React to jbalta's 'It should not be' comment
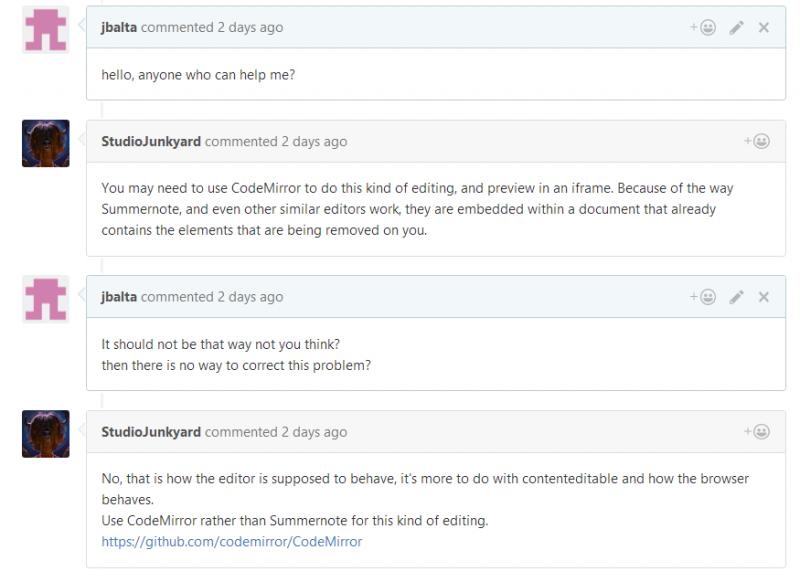 click(x=702, y=297)
